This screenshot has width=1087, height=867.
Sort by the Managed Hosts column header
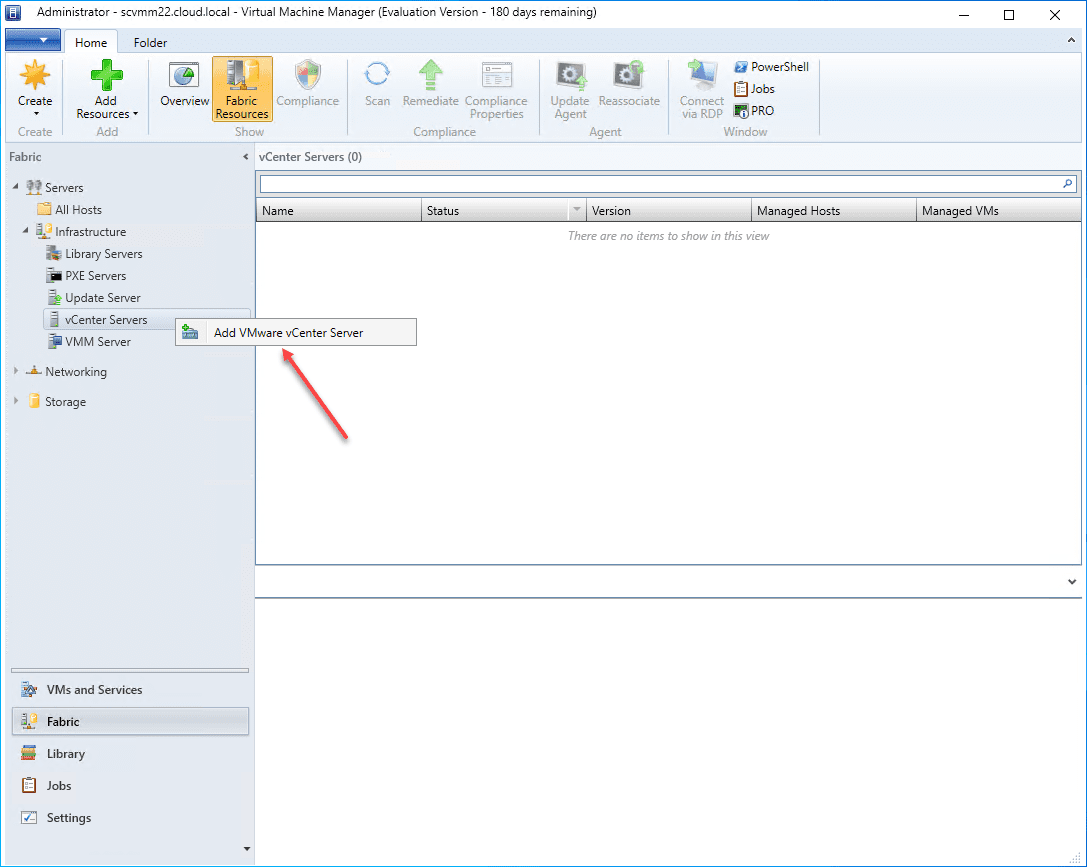834,210
